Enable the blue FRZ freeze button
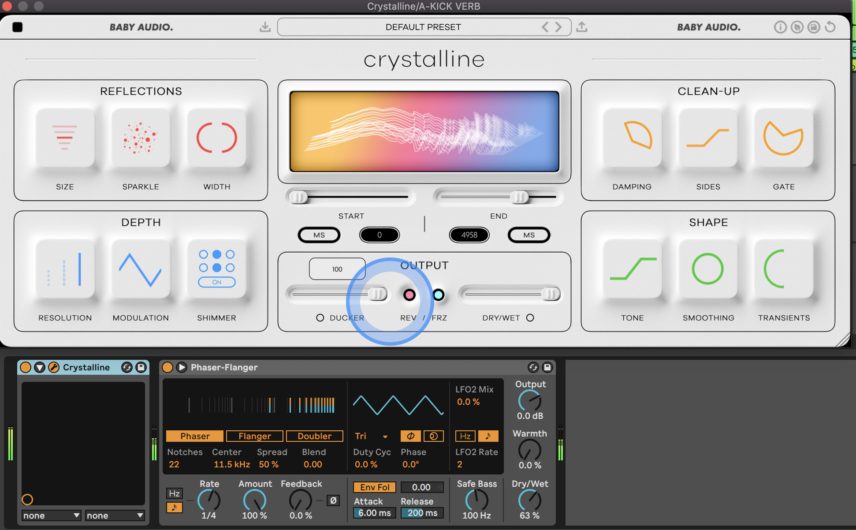 click(x=438, y=295)
